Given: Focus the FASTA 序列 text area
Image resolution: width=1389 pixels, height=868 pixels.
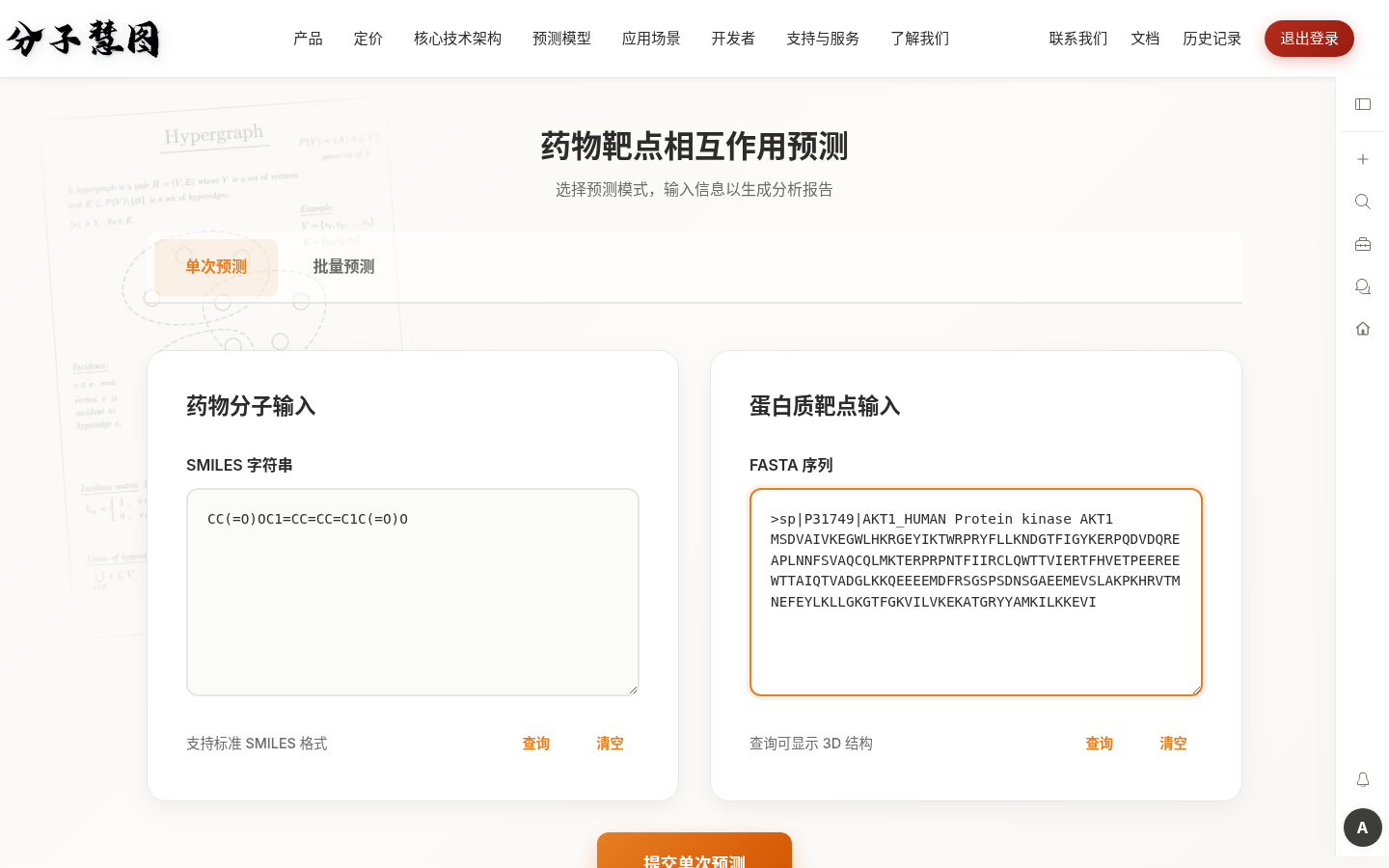Looking at the screenshot, I should click(x=976, y=592).
